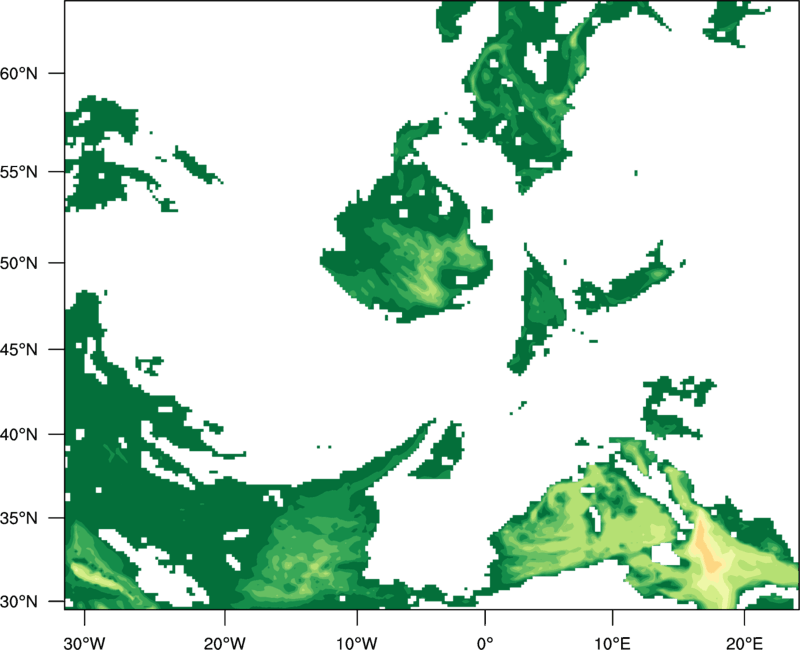Click the 30°N latitude label
Viewport: 800px width, 650px height.
pyautogui.click(x=19, y=602)
